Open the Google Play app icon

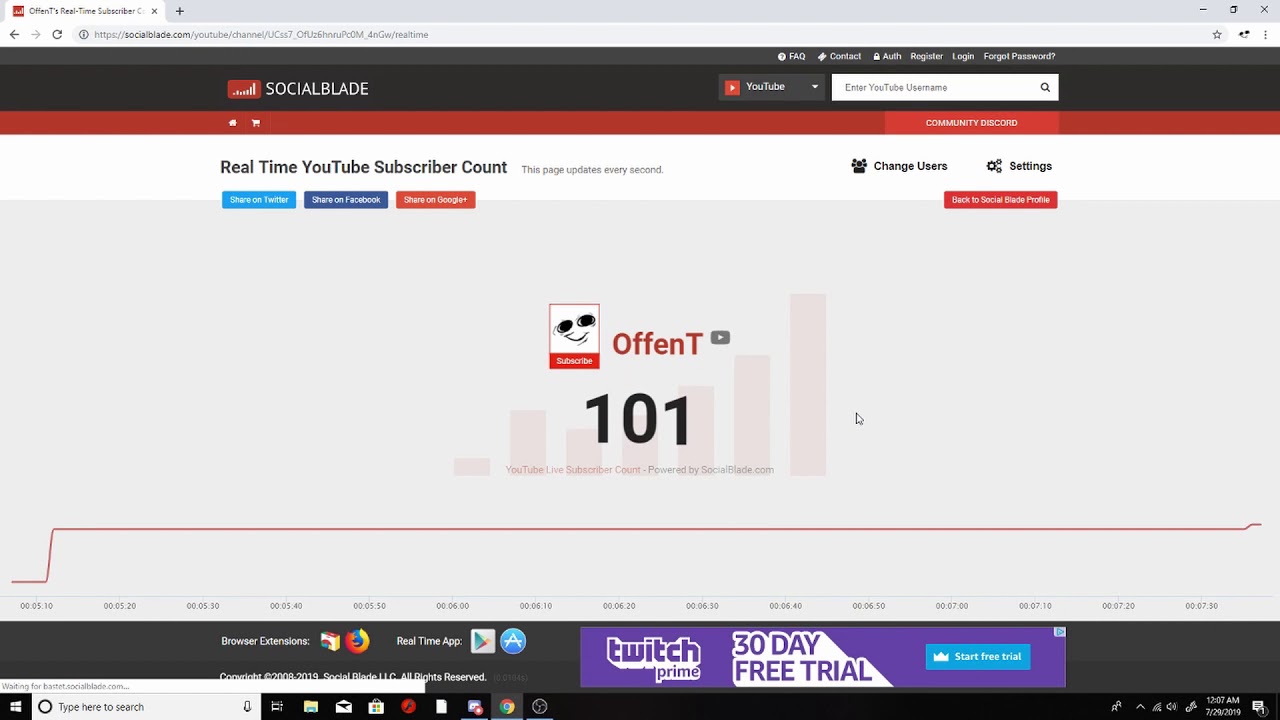[483, 641]
